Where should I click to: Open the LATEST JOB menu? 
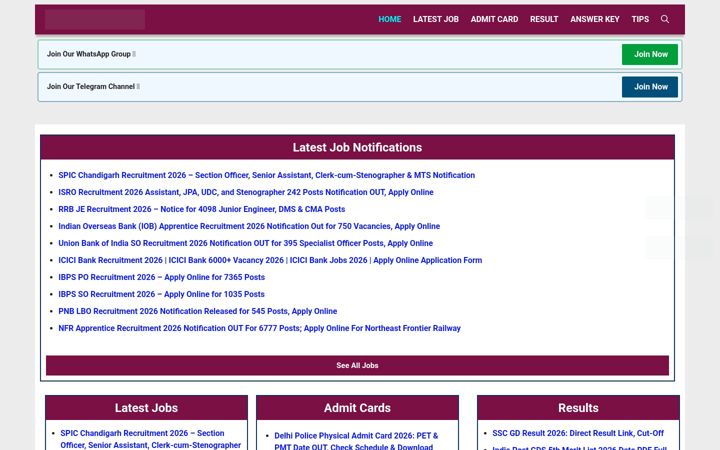click(x=435, y=19)
